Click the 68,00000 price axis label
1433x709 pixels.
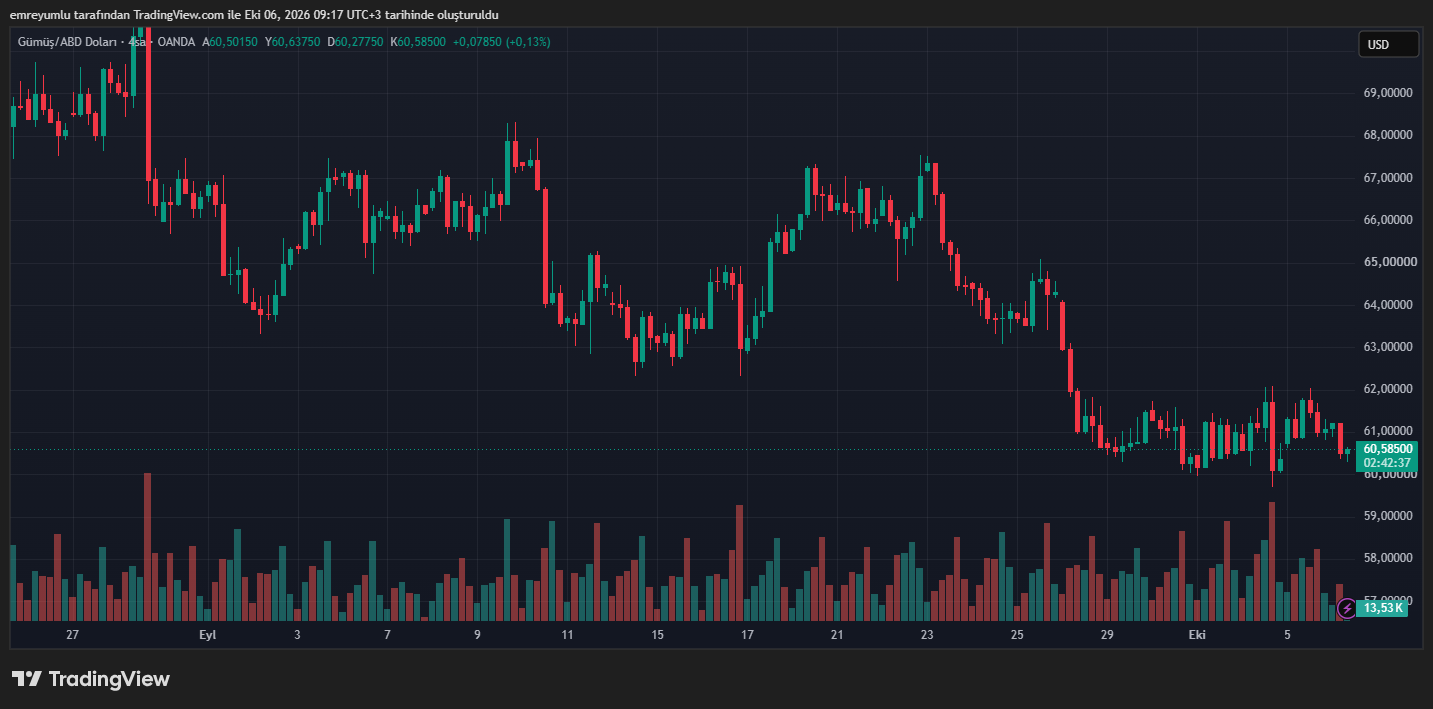click(1390, 135)
